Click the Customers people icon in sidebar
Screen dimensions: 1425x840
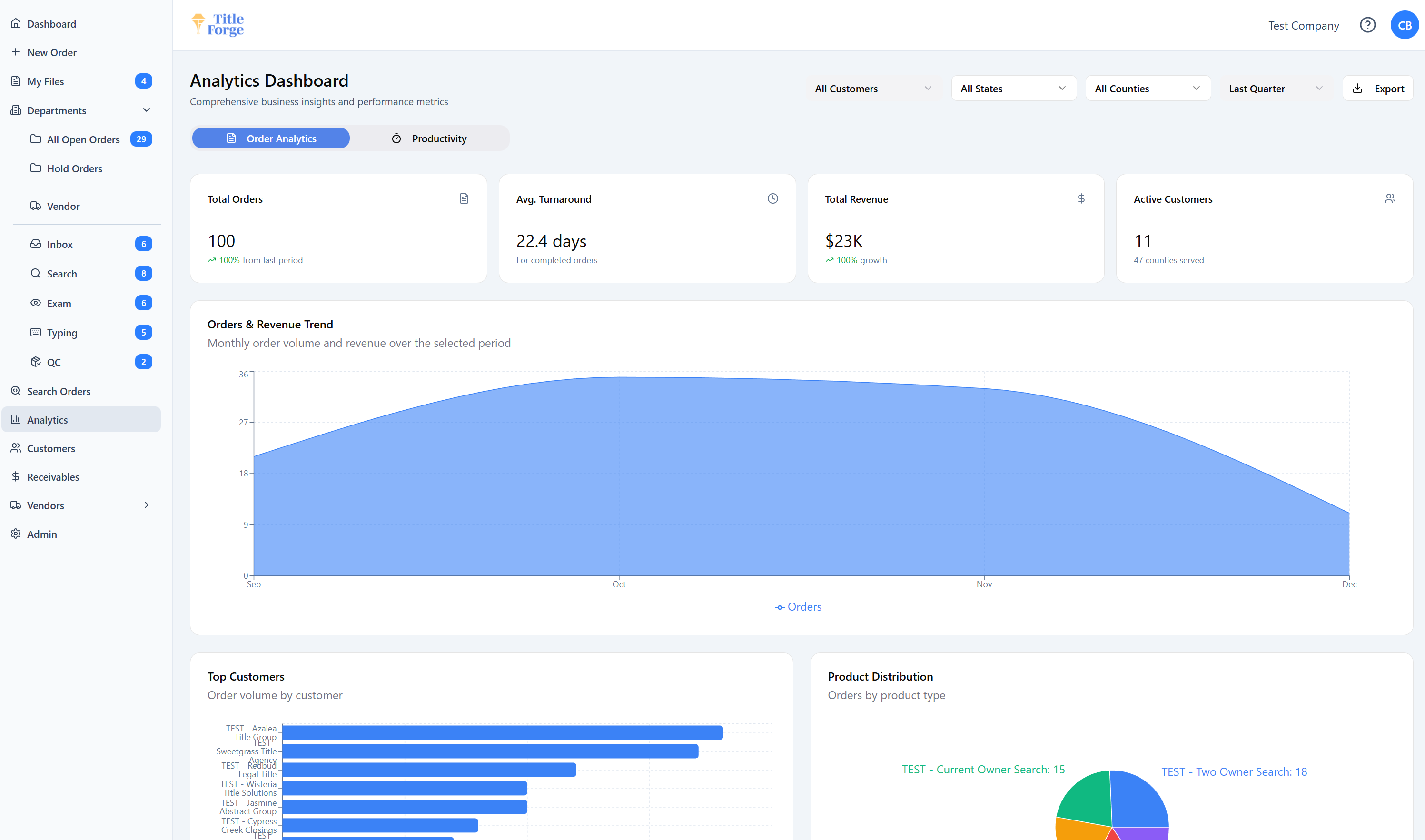(16, 448)
